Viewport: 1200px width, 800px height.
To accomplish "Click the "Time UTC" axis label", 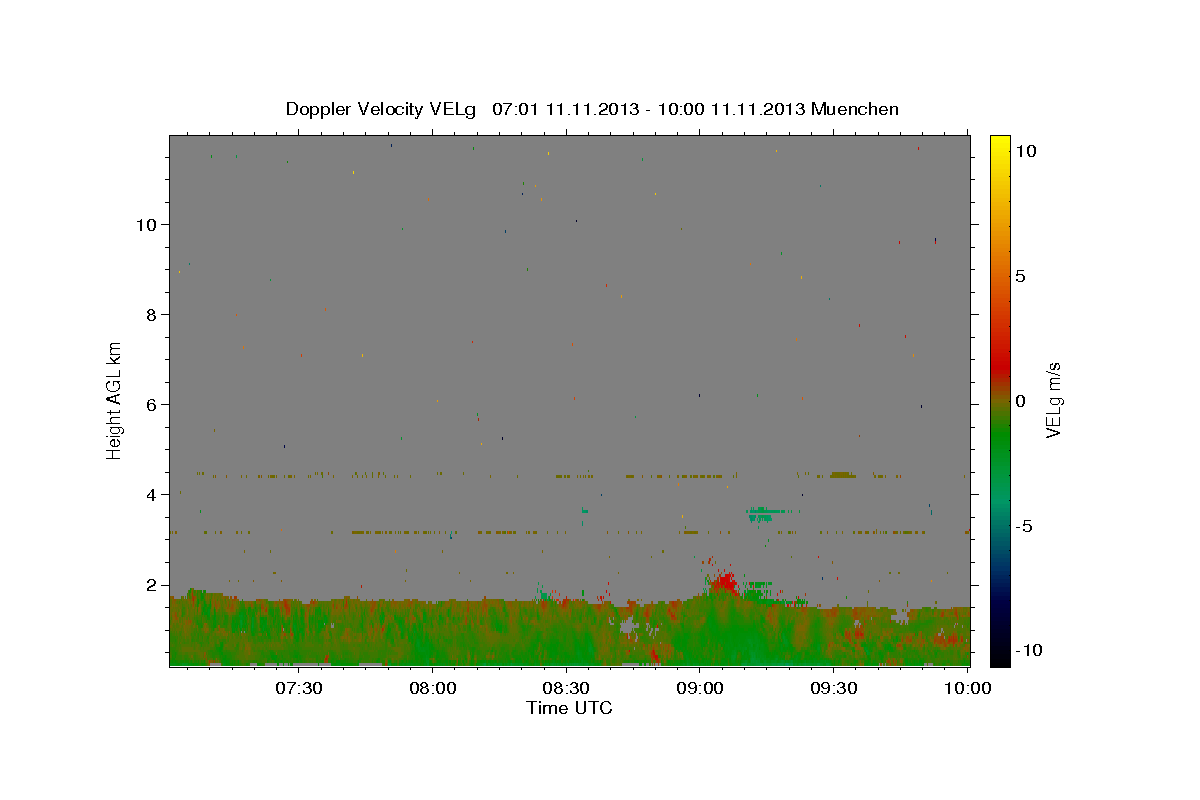I will point(569,708).
